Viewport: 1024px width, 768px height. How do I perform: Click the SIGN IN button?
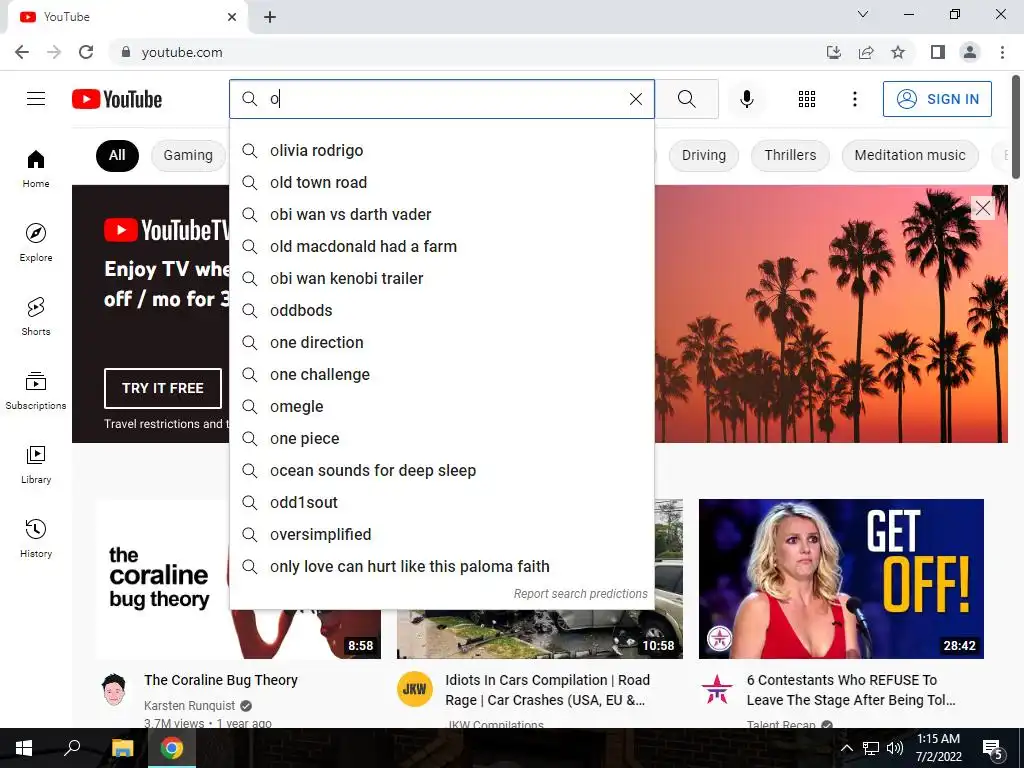[937, 99]
